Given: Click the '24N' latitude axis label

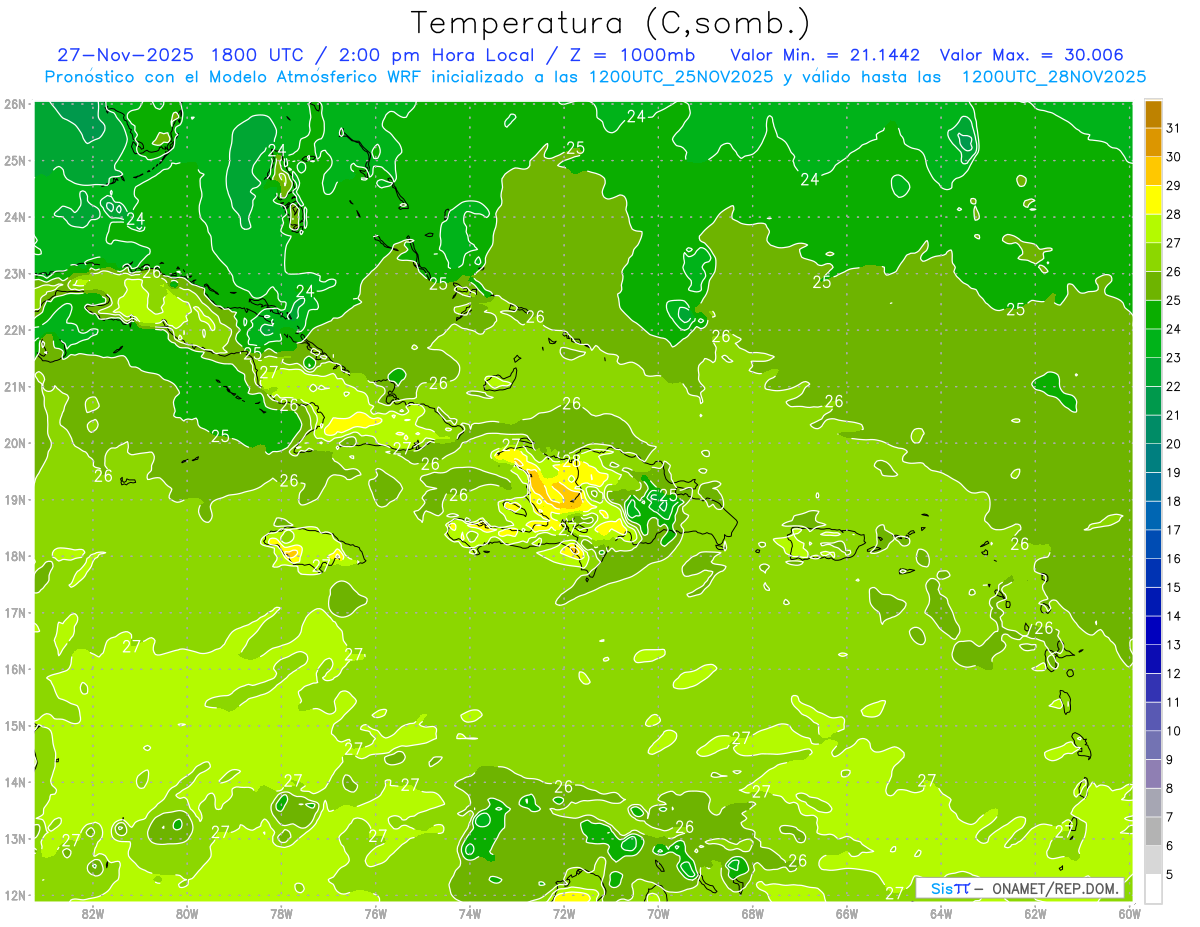Looking at the screenshot, I should click(x=15, y=217).
